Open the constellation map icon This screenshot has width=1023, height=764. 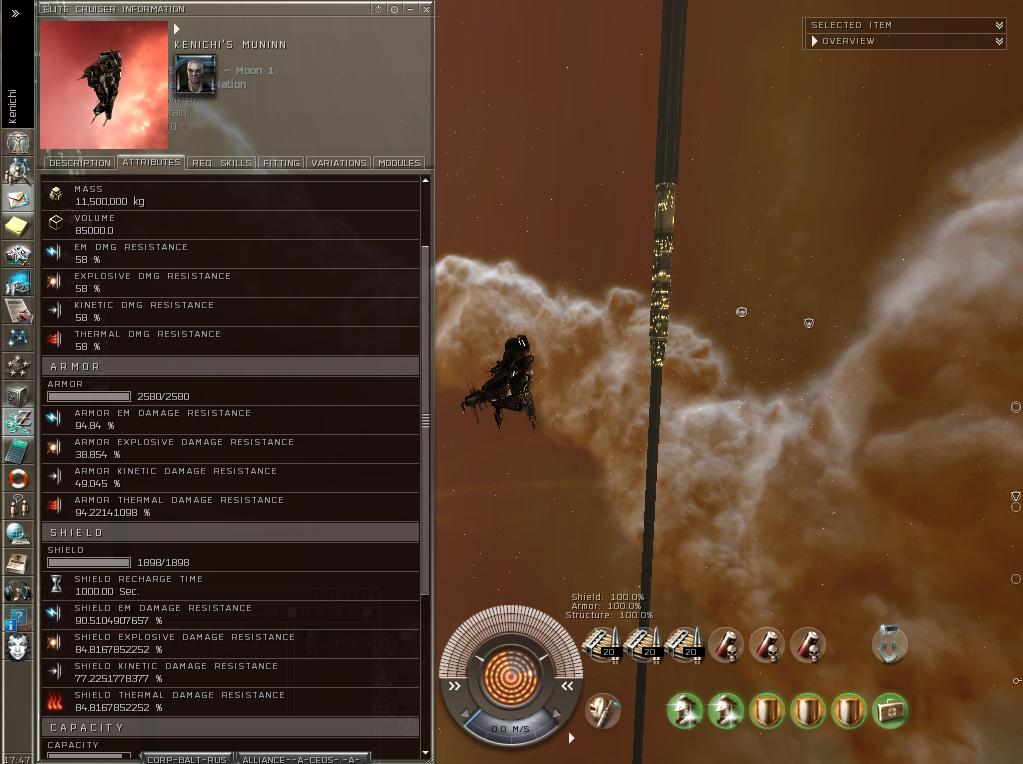coord(18,337)
